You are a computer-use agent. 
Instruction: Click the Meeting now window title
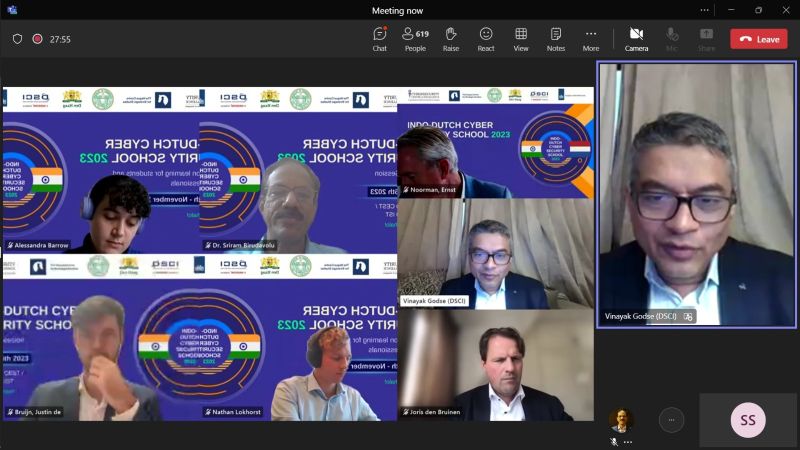tap(397, 10)
